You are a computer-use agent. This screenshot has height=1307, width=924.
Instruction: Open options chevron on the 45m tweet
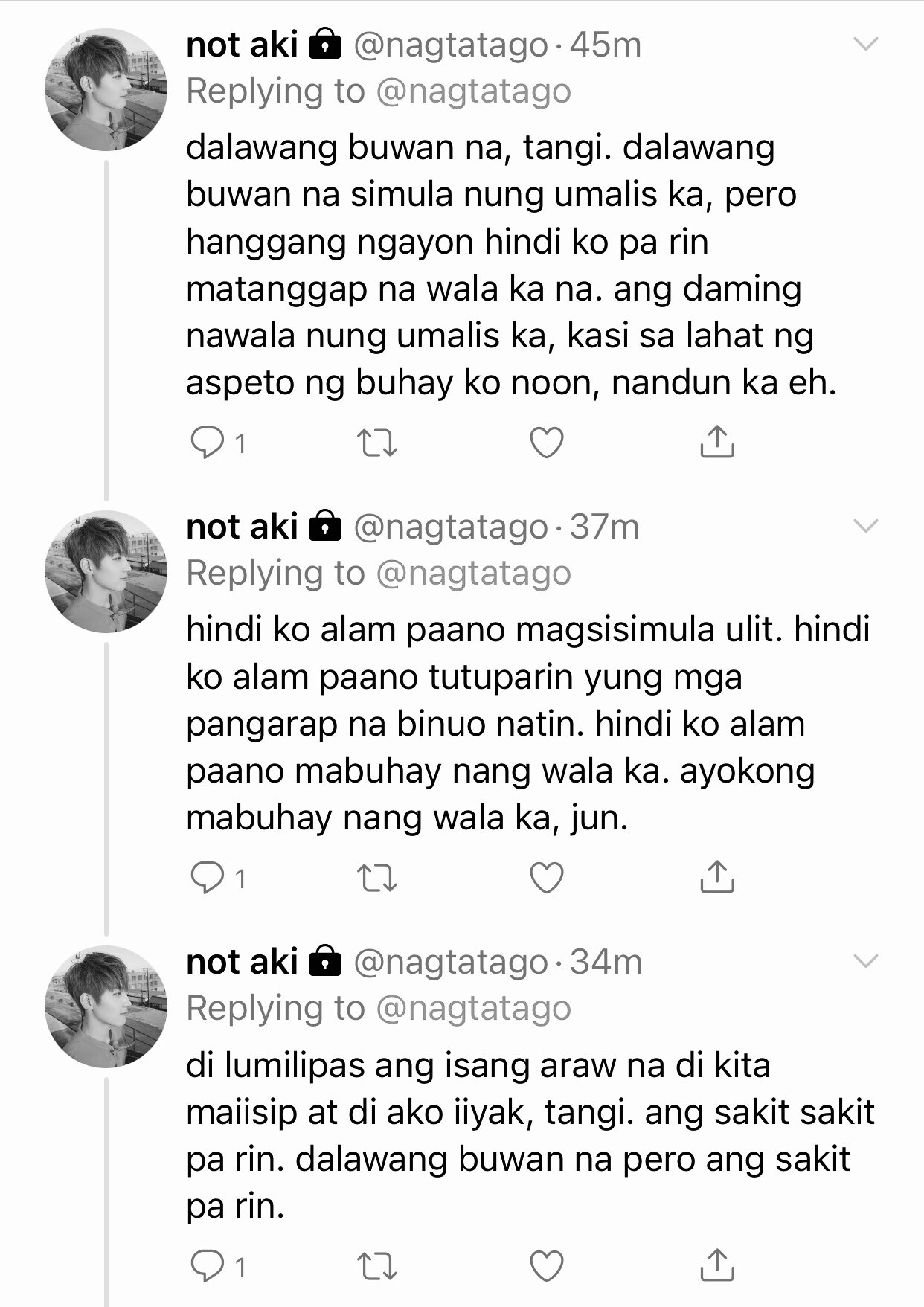click(865, 45)
